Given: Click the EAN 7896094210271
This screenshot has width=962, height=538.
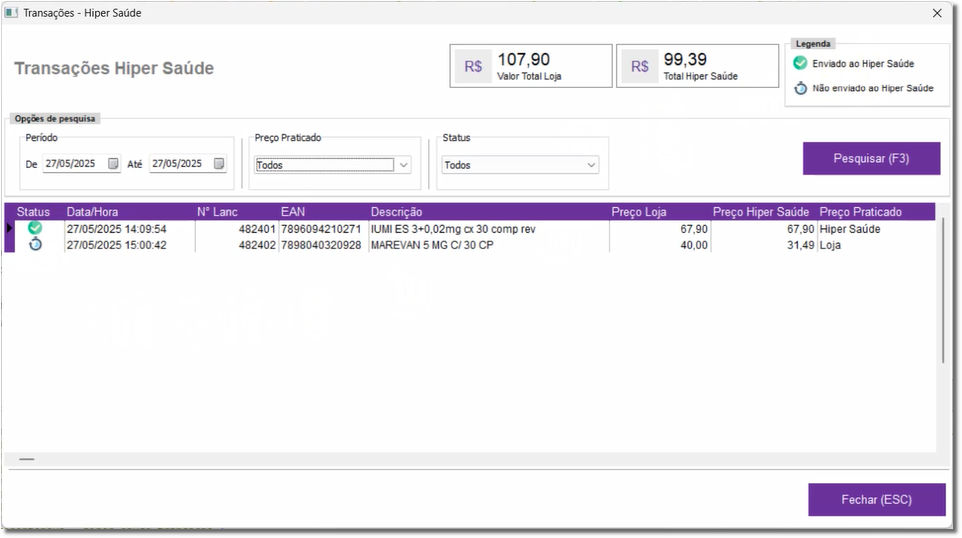Looking at the screenshot, I should click(x=321, y=229).
